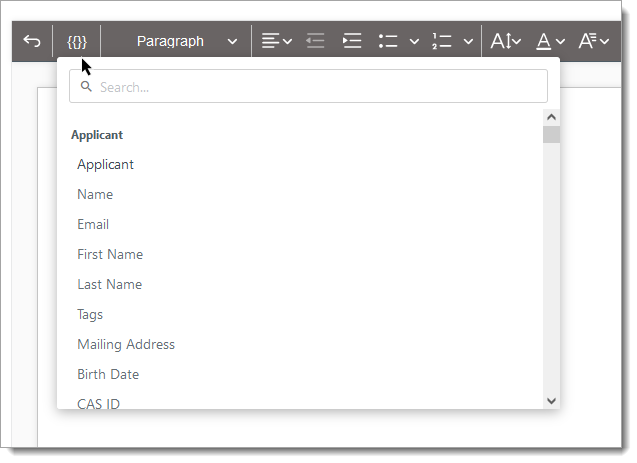Screen dimensions: 637x463
Task: Click the decrease indent icon
Action: [315, 41]
